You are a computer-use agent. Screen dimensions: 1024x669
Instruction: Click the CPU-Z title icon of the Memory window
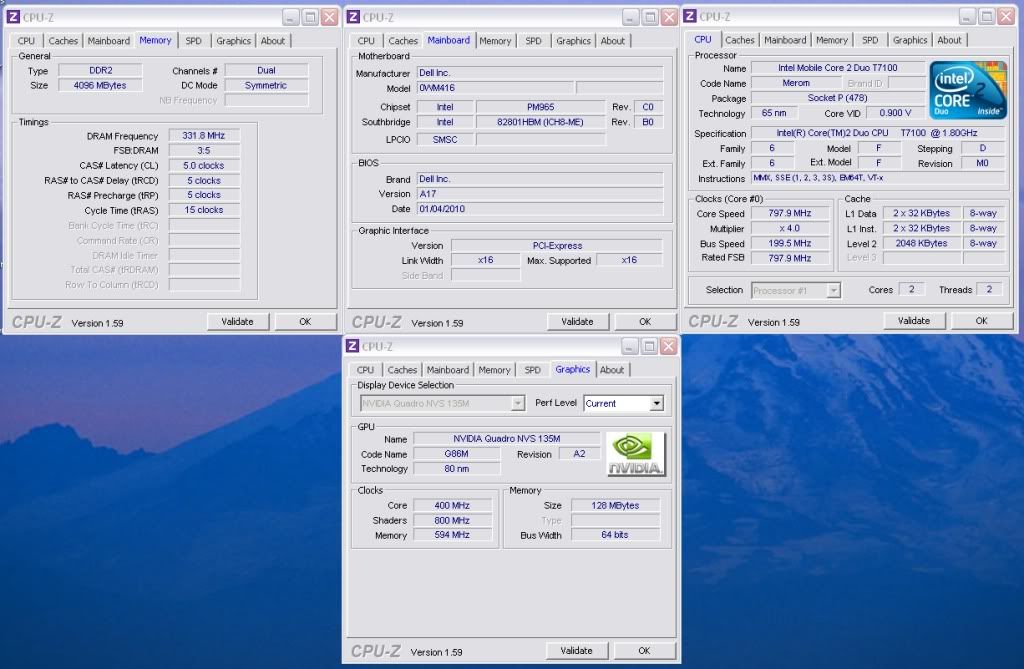click(14, 17)
